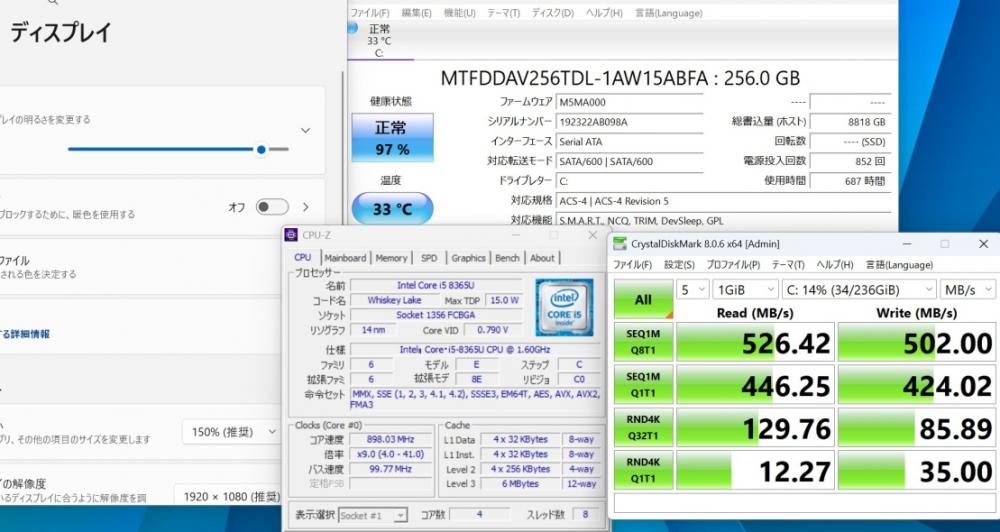Click the MTFDDAV256TDL-1AW15ABFA disk model title
Image resolution: width=1000 pixels, height=532 pixels.
[620, 78]
